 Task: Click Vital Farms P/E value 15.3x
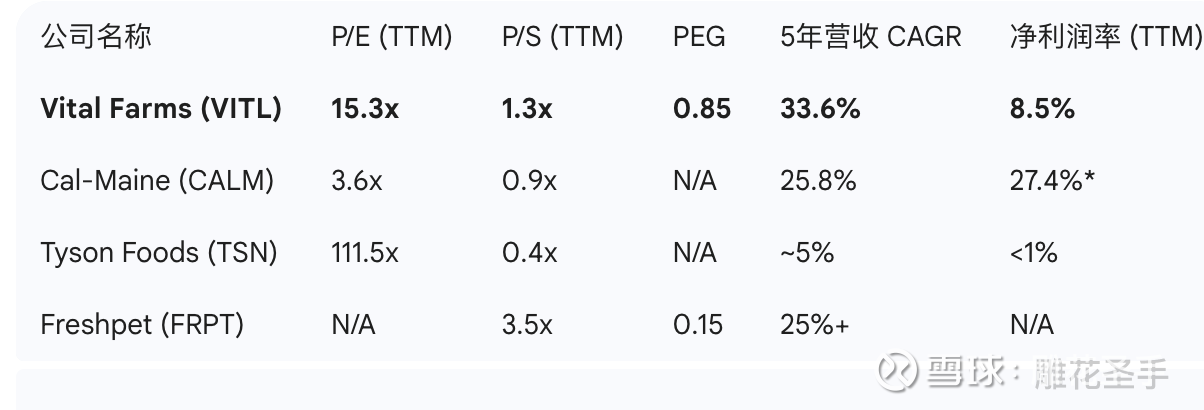click(365, 109)
